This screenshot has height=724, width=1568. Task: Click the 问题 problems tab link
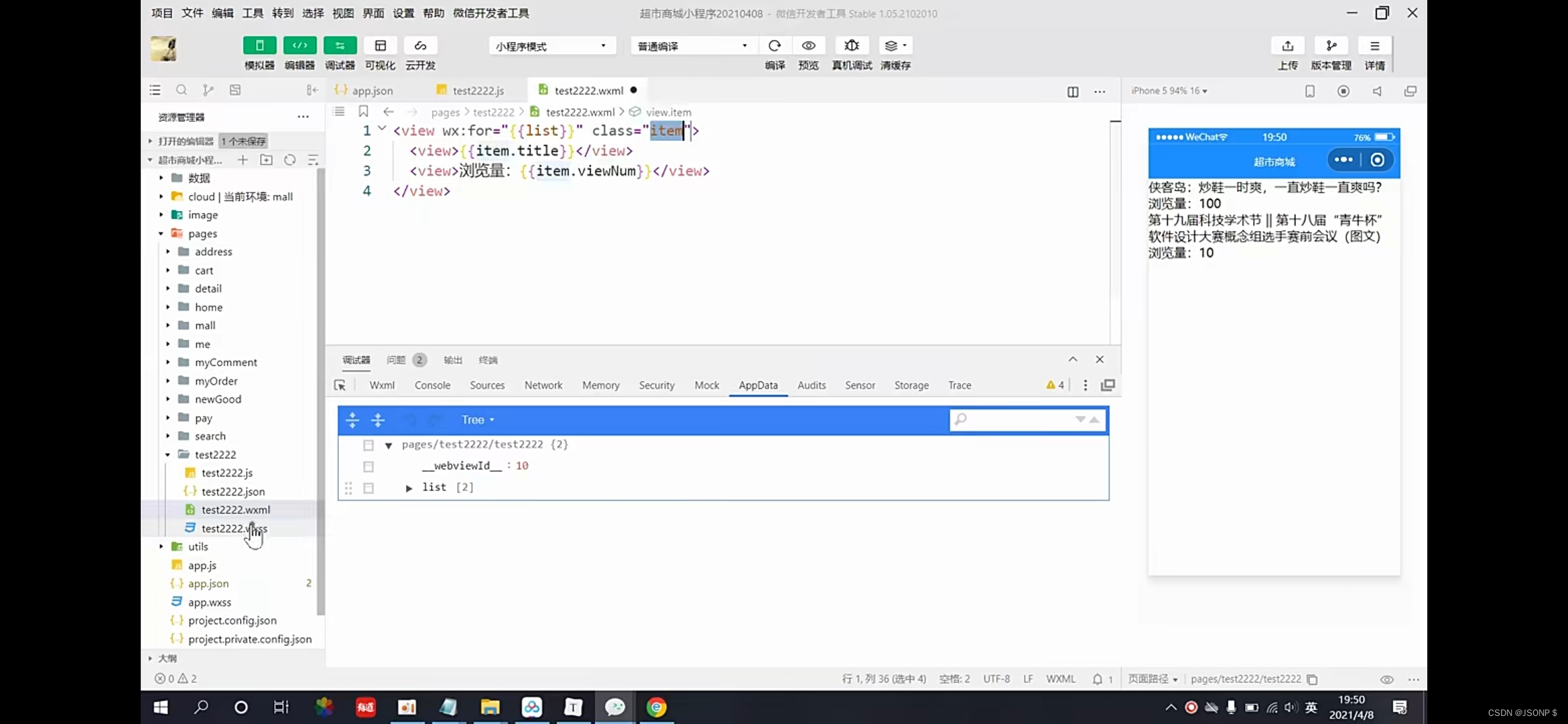coord(396,360)
